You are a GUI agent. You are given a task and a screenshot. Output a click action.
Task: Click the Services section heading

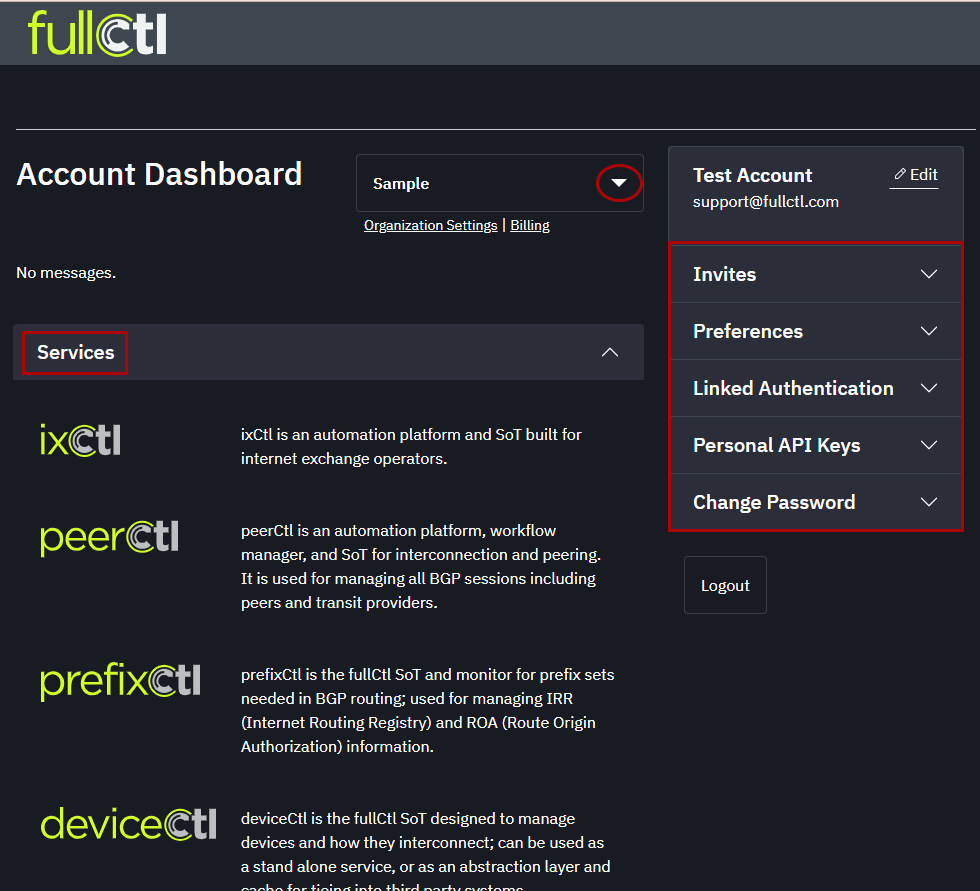click(76, 352)
